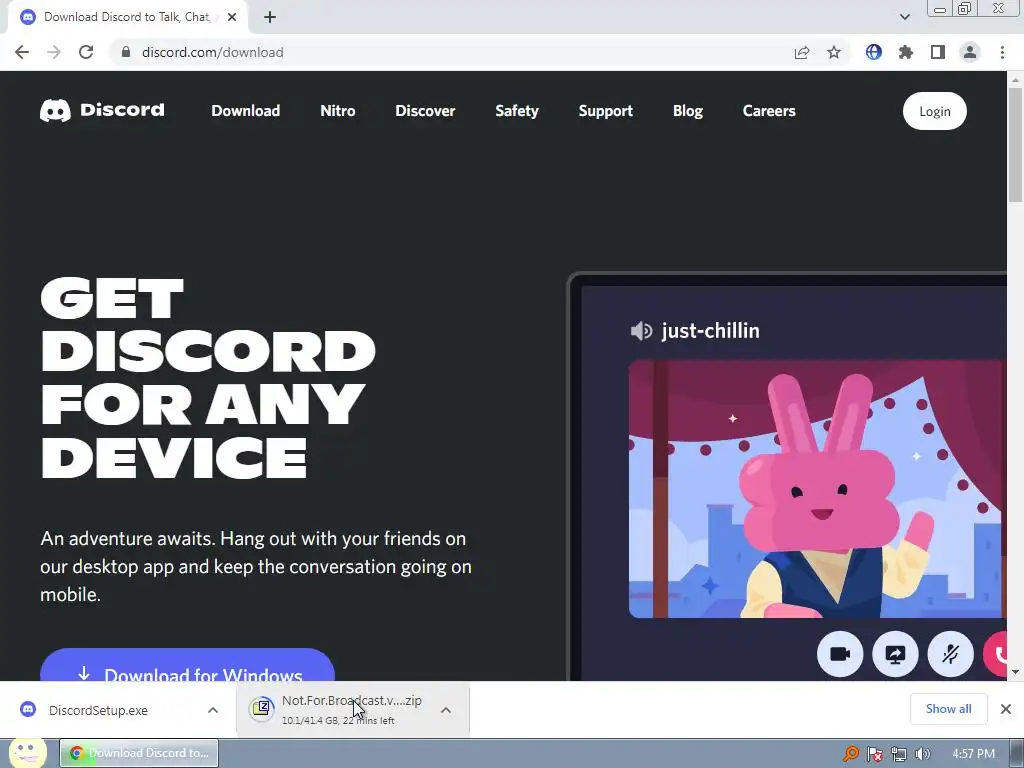The image size is (1024, 768).
Task: Click the page vertical scrollbar thumb
Action: click(x=1015, y=145)
